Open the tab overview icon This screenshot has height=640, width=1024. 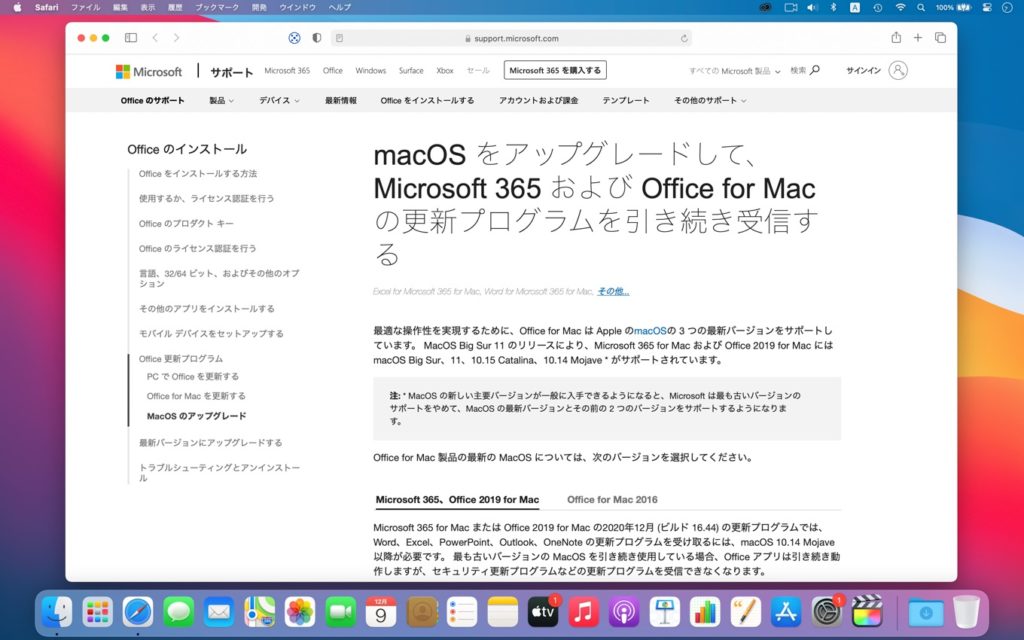point(940,38)
